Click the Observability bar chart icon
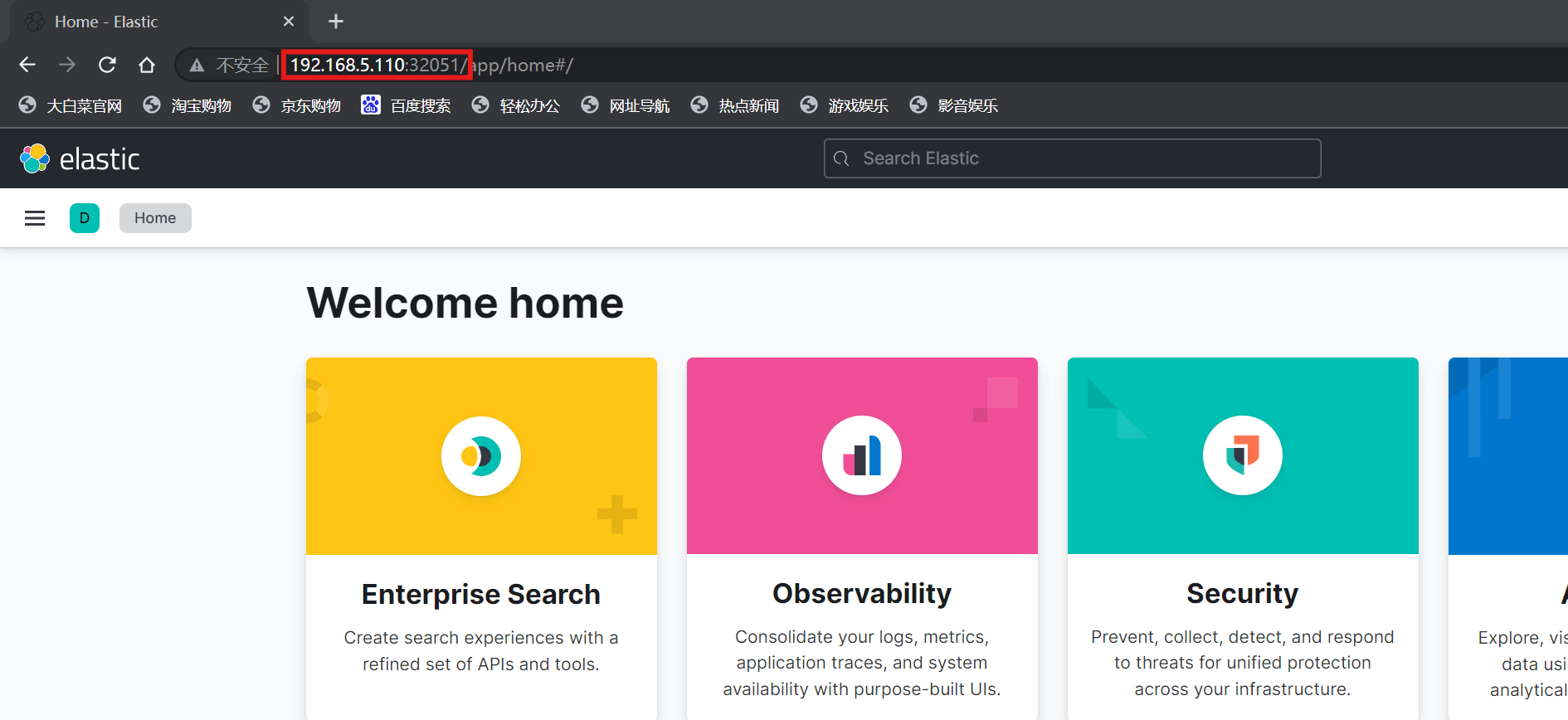Image resolution: width=1568 pixels, height=720 pixels. point(862,455)
